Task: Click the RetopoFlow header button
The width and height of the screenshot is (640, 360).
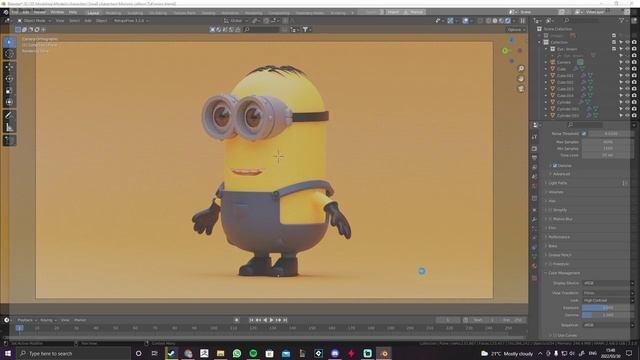Action: click(x=131, y=20)
